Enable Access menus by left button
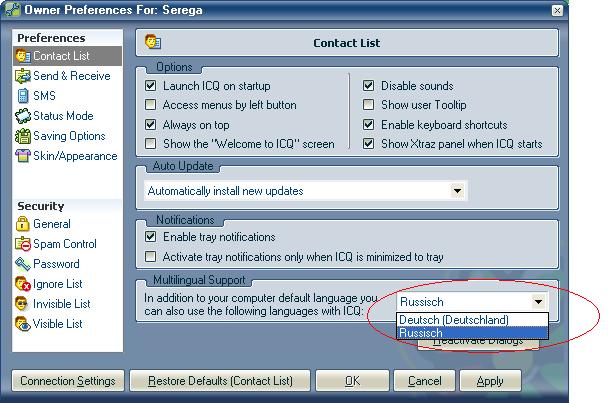612x403 pixels. coord(150,105)
